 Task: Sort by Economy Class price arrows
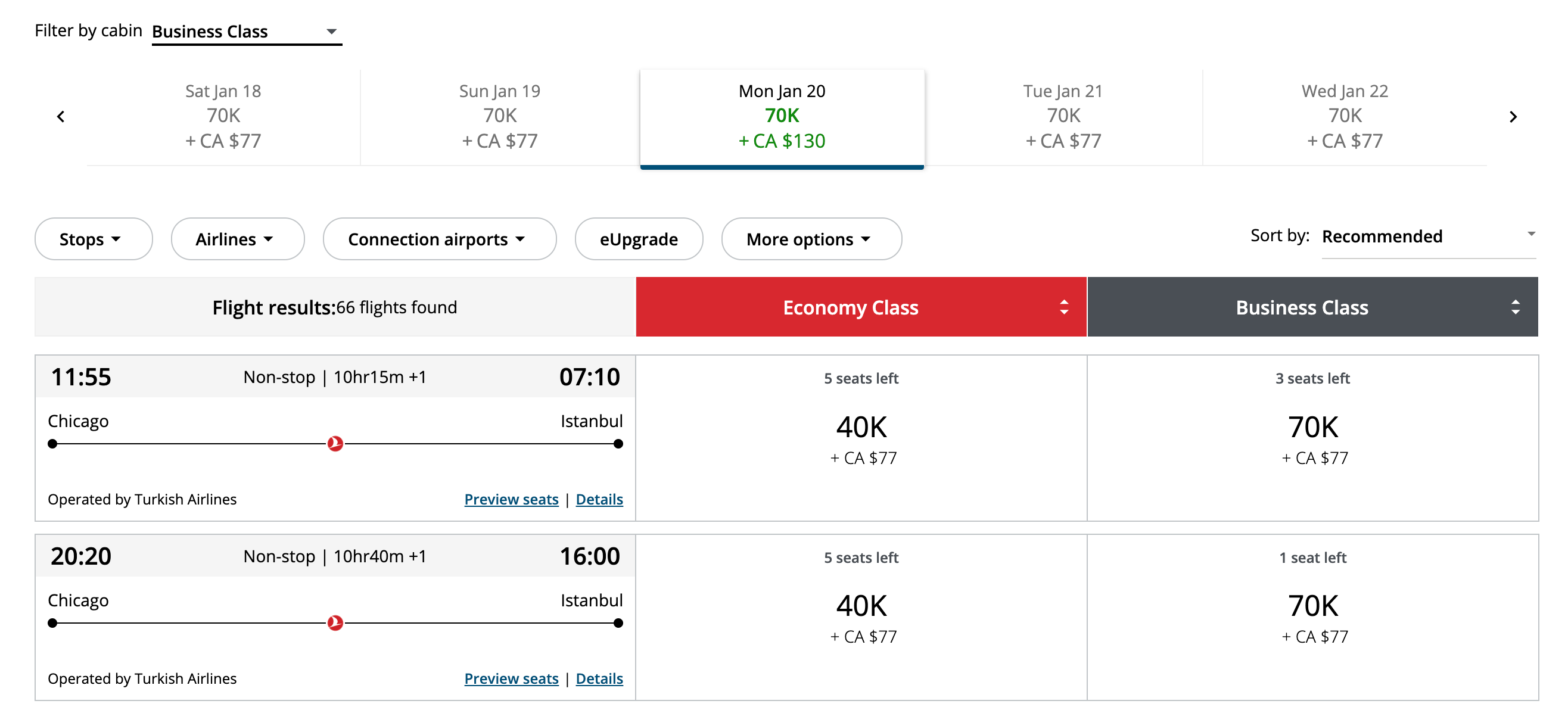click(1063, 307)
